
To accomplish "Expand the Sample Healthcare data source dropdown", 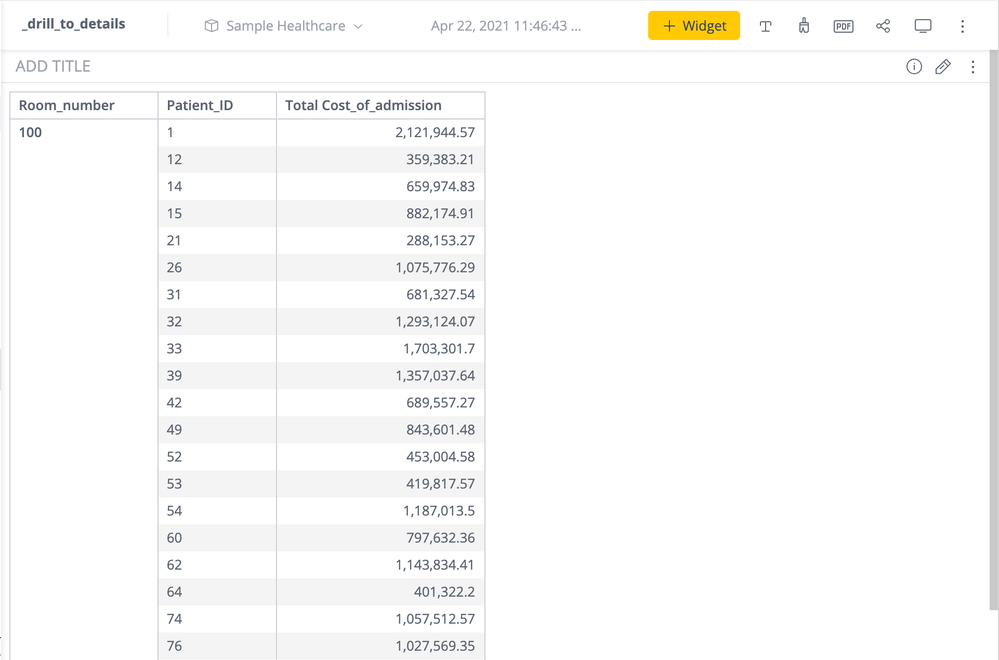I will tap(358, 26).
